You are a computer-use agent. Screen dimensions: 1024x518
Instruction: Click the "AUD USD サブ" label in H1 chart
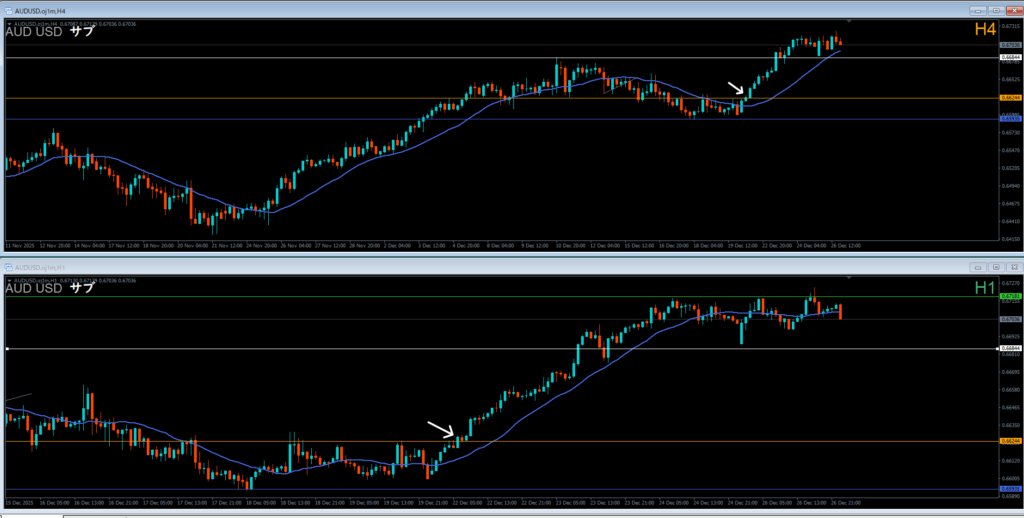(x=50, y=288)
